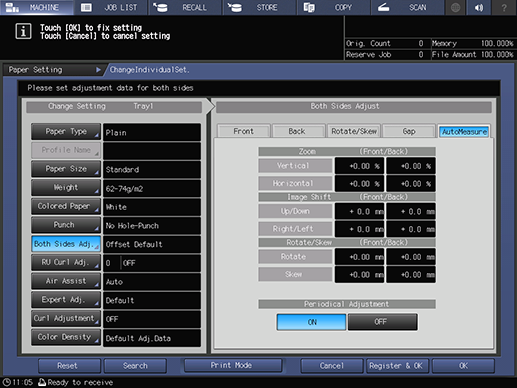Open Paper Size setting
This screenshot has height=388, width=517.
[x=66, y=169]
